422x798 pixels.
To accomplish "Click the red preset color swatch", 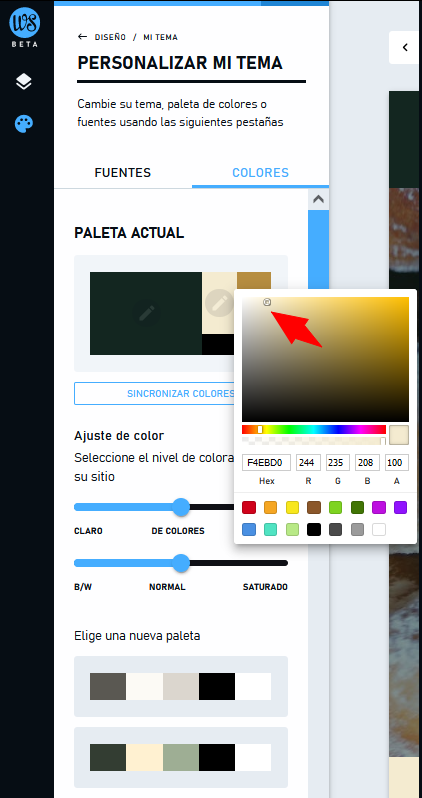I will pos(249,507).
